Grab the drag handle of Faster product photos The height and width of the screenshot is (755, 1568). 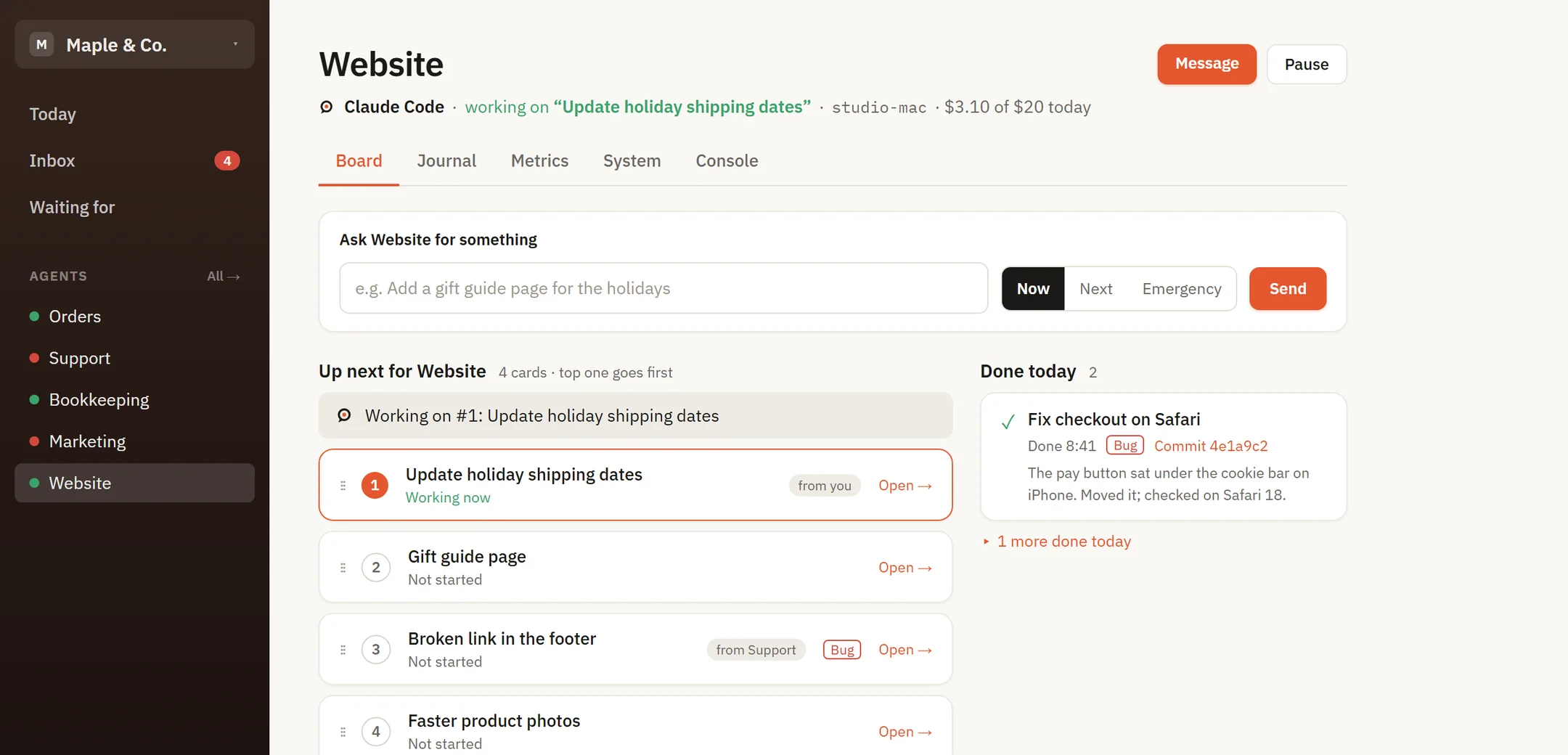pos(343,731)
